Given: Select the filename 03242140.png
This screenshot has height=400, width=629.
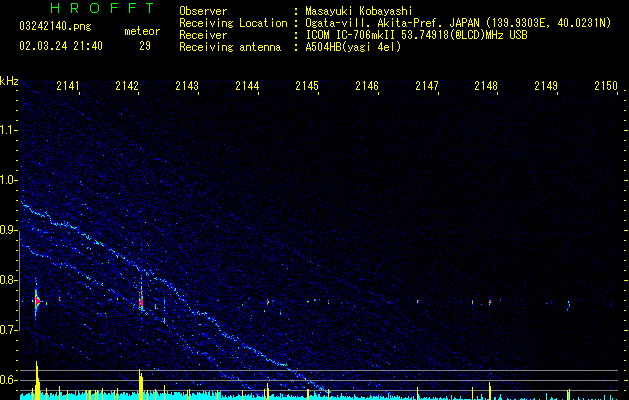Looking at the screenshot, I should [55, 27].
